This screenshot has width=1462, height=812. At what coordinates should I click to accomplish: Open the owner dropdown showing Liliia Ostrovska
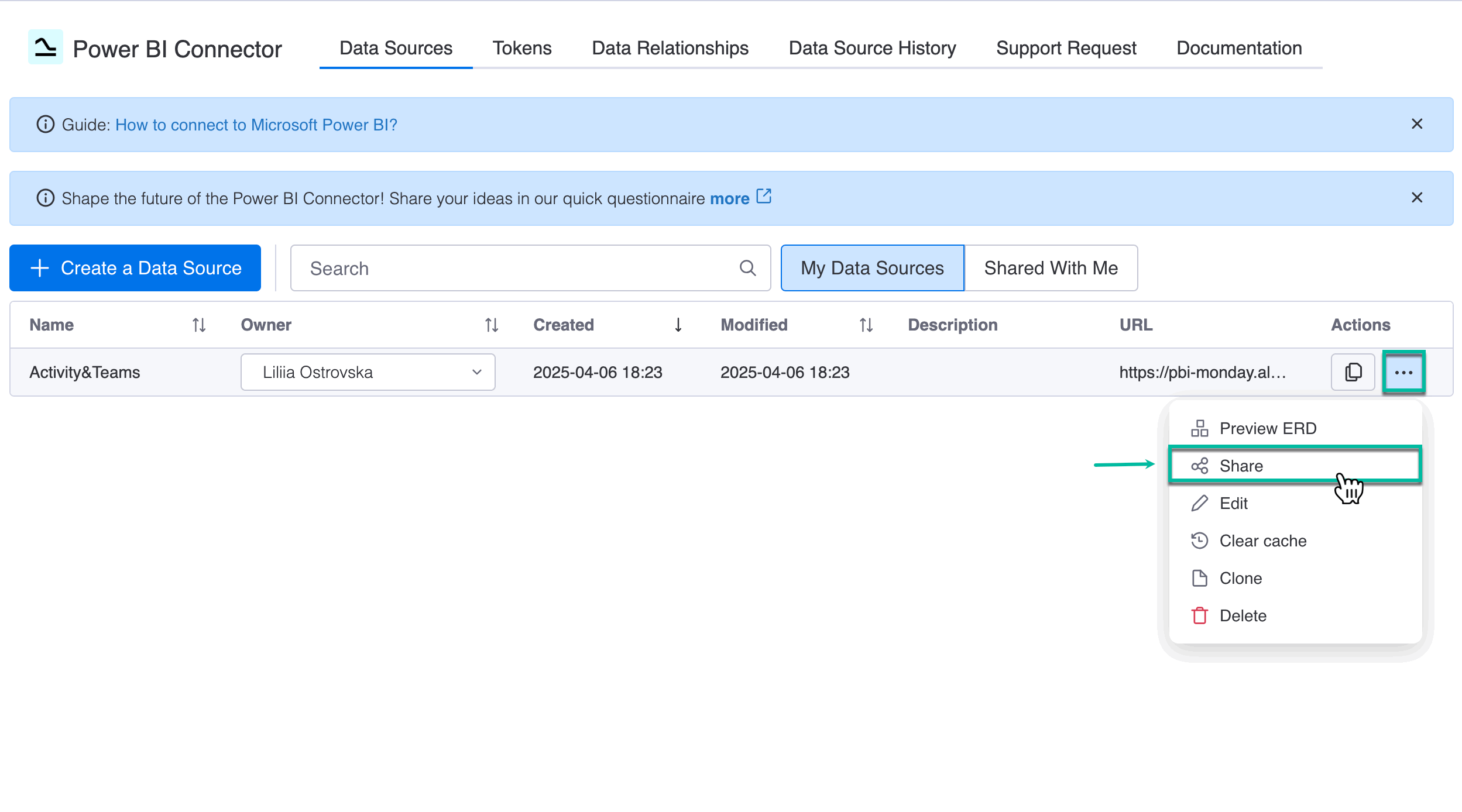478,372
